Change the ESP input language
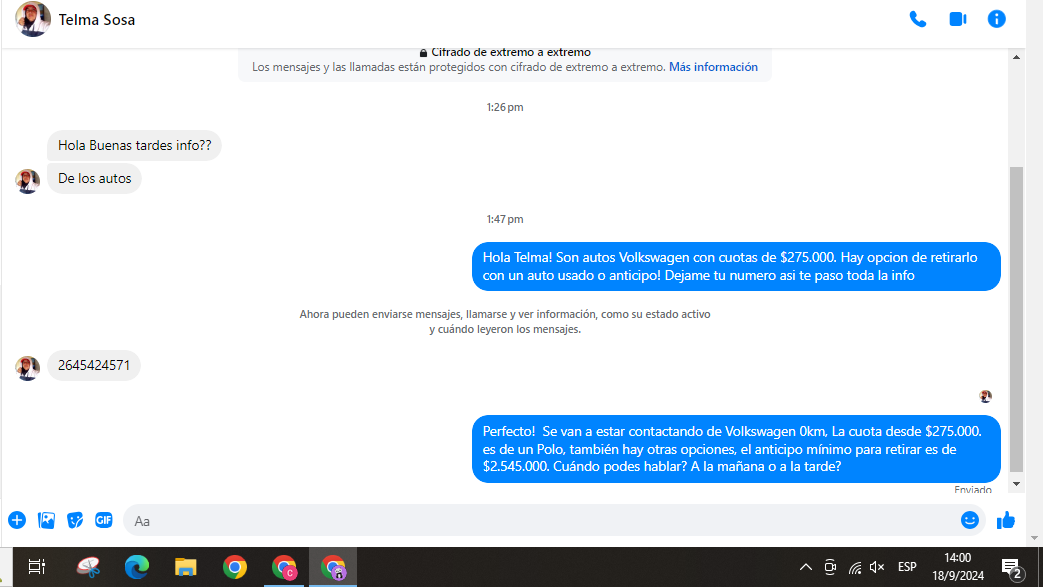 (907, 567)
